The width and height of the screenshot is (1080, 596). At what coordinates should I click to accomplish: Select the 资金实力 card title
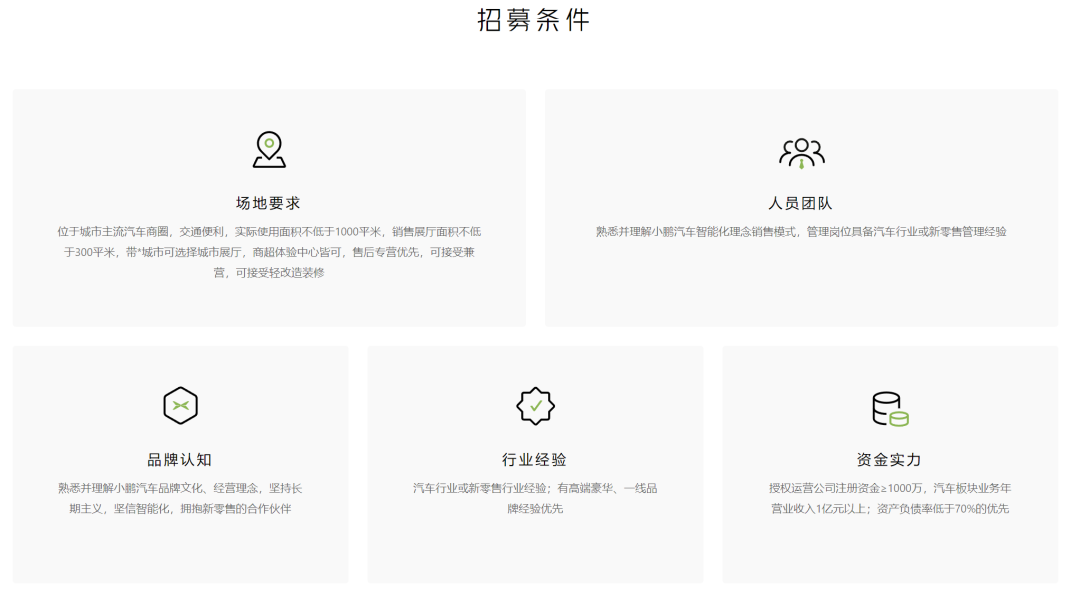click(889, 460)
